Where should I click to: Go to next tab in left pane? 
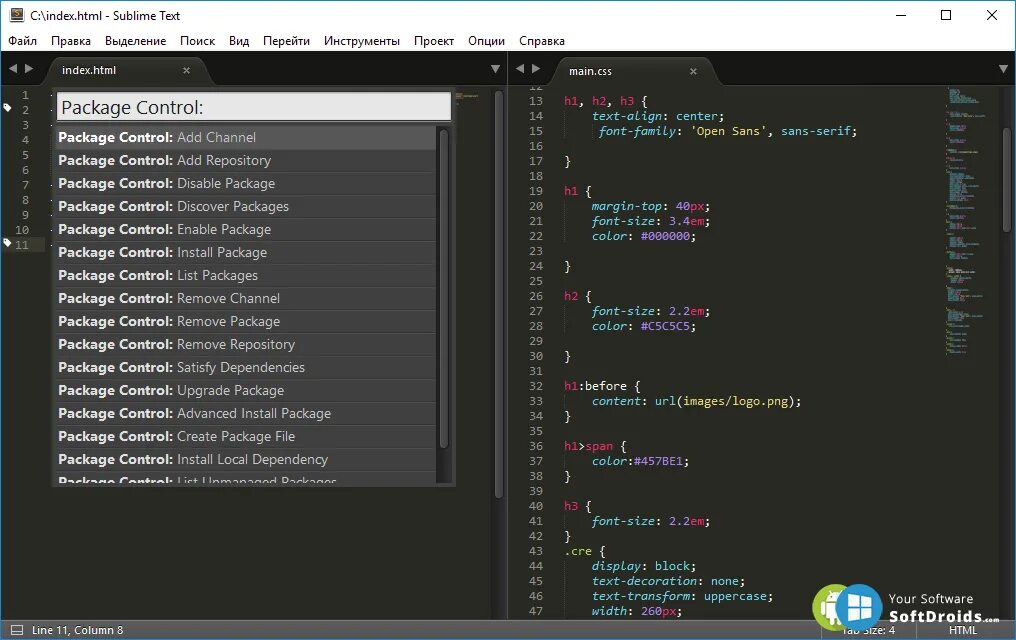click(x=29, y=68)
